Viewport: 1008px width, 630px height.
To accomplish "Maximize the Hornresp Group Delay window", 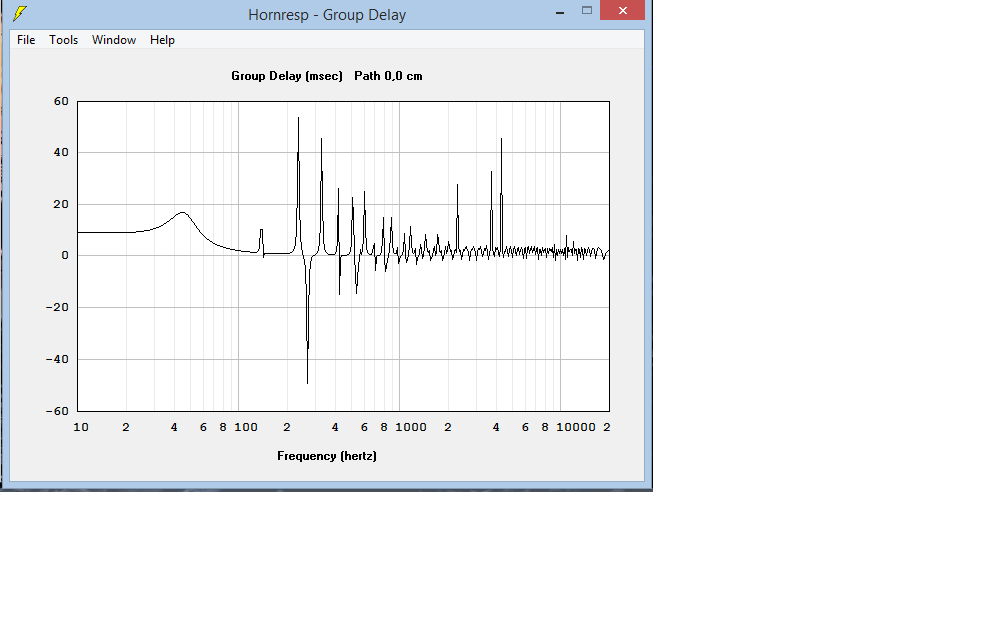I will [586, 10].
